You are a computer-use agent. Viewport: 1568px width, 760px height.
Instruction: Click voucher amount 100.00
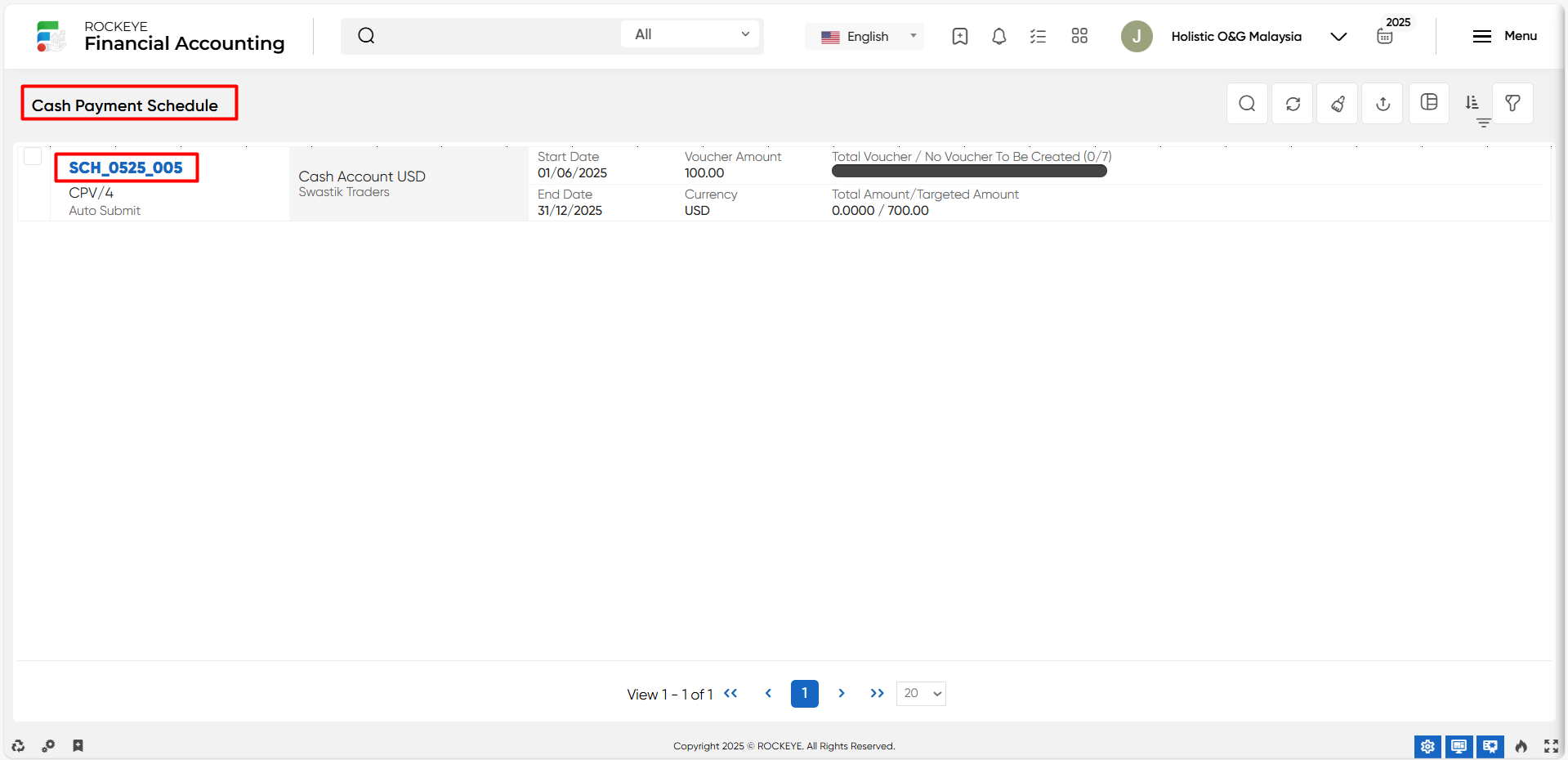click(704, 173)
